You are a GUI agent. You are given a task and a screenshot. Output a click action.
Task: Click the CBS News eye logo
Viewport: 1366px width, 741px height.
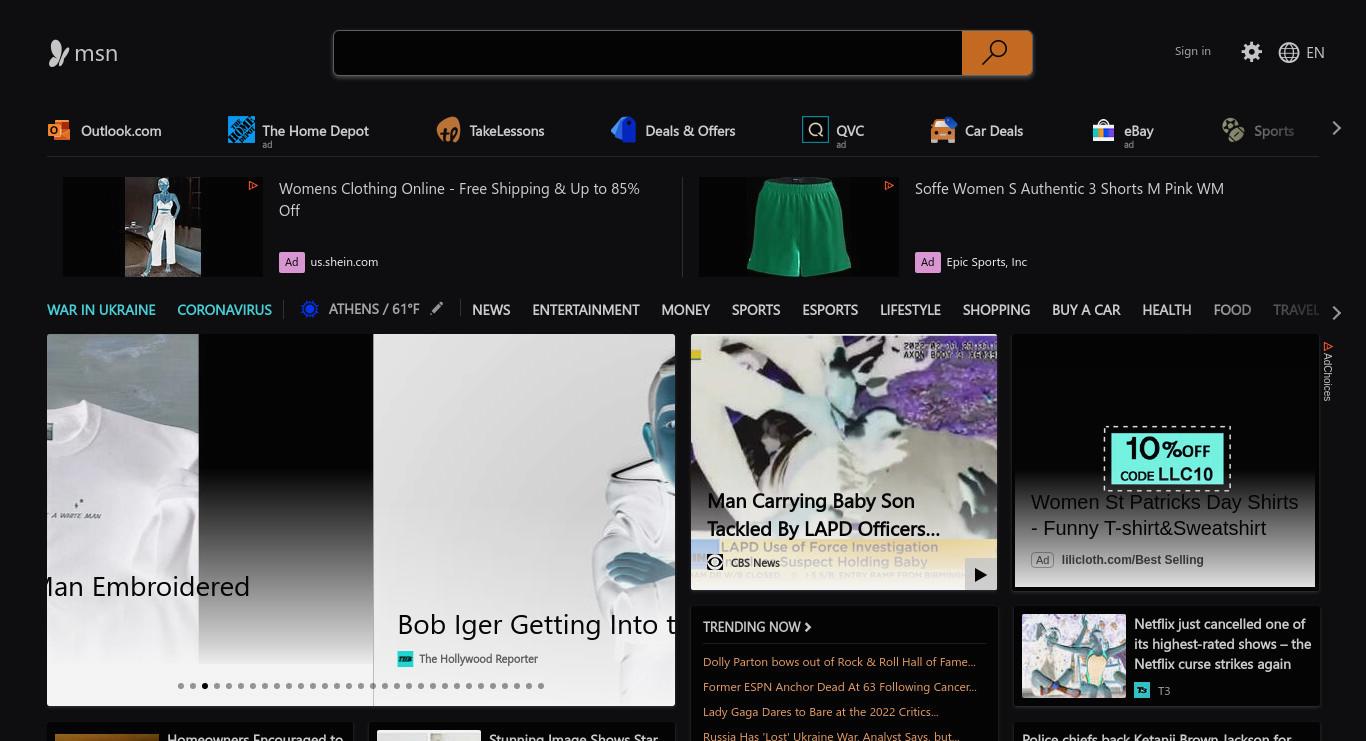(715, 562)
